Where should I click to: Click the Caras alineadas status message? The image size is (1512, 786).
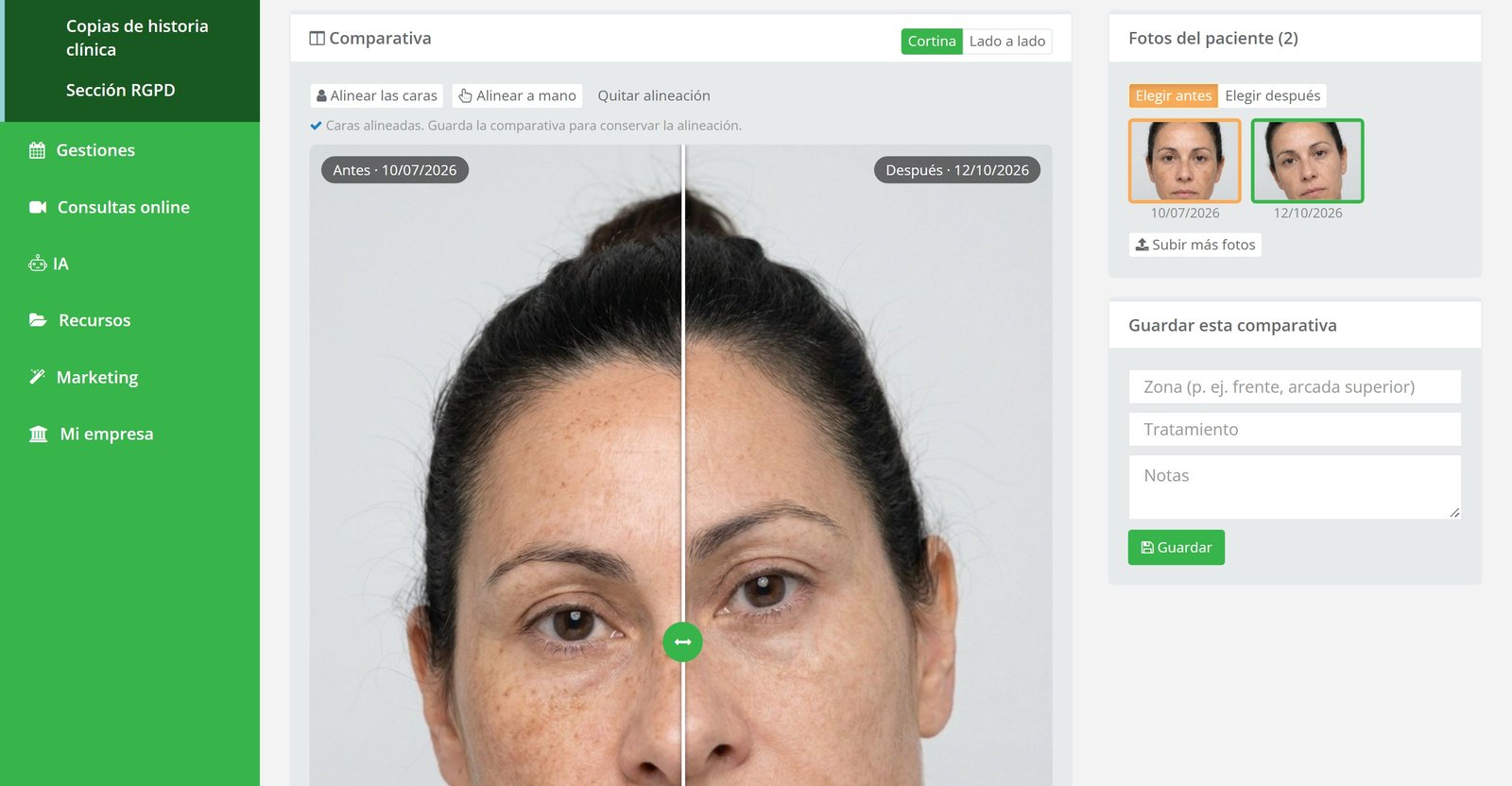pos(534,126)
